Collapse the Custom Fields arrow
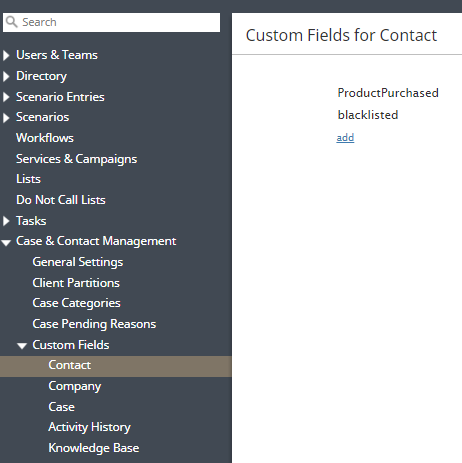The width and height of the screenshot is (462, 463). click(22, 346)
